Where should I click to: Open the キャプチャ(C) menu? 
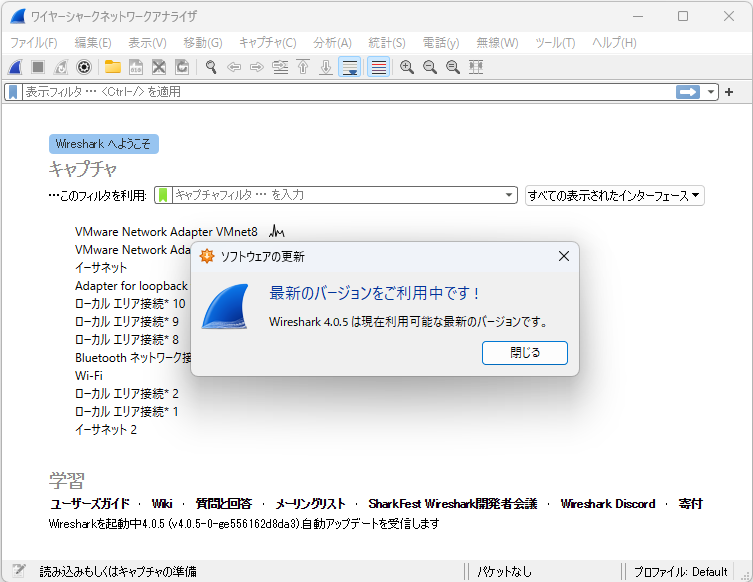pos(267,43)
